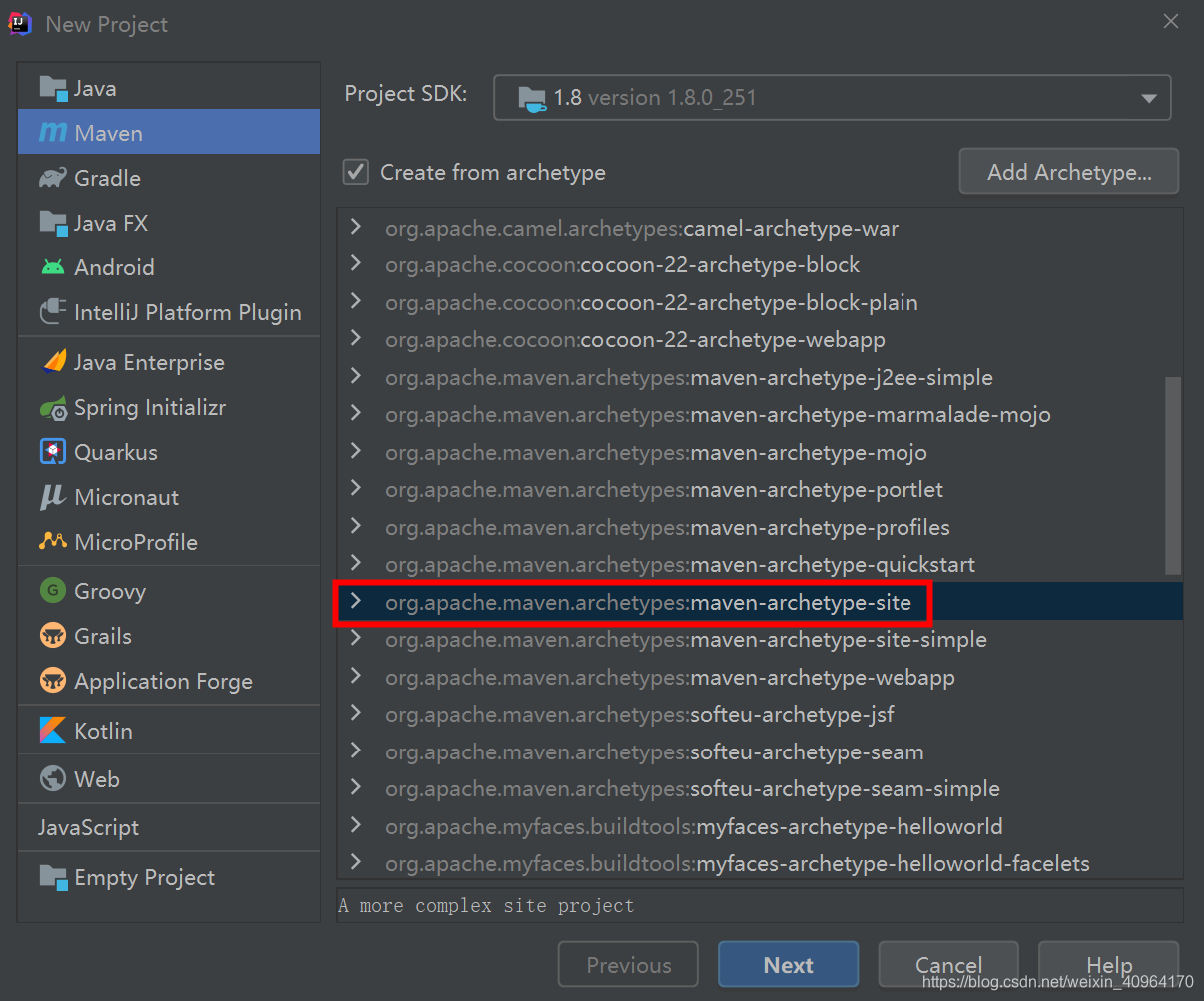Close the New Project dialog
The image size is (1204, 1001).
[x=1171, y=21]
